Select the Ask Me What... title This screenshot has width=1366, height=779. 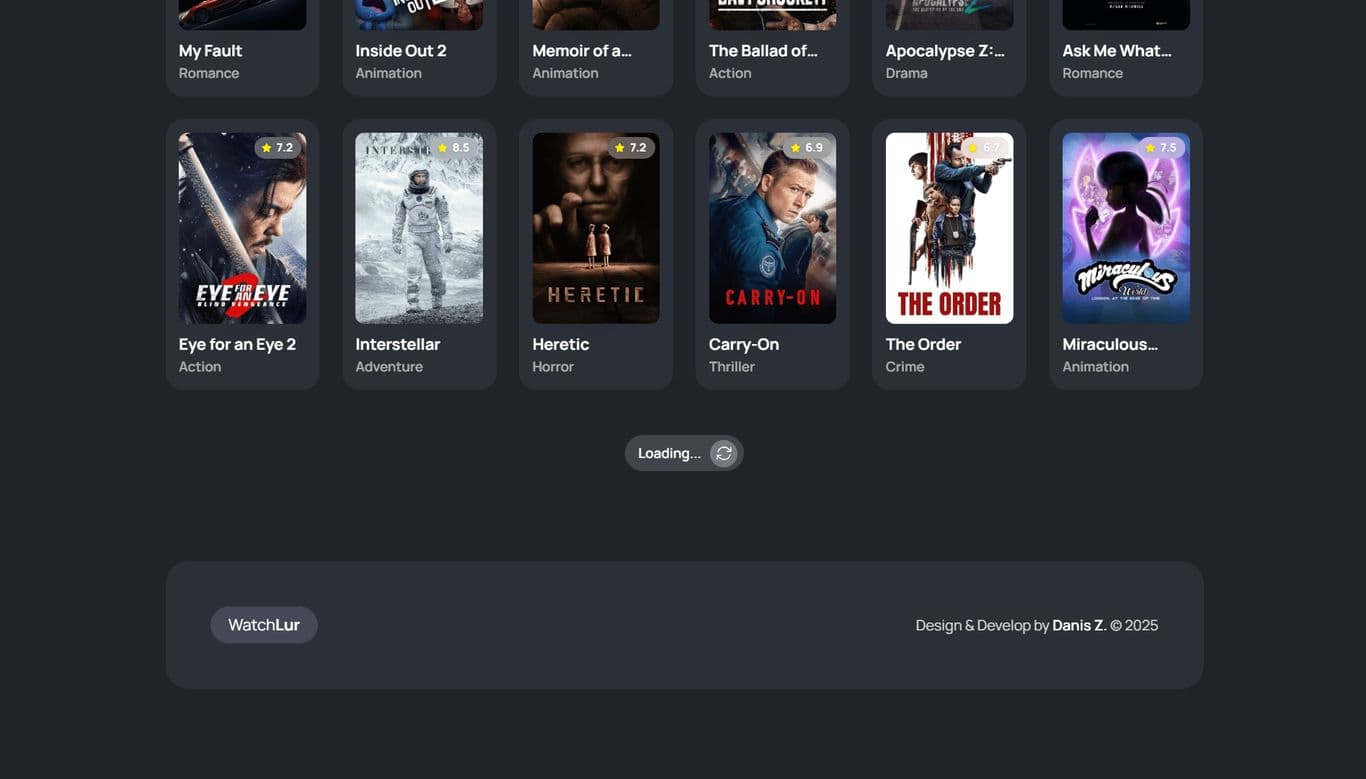pyautogui.click(x=1117, y=50)
